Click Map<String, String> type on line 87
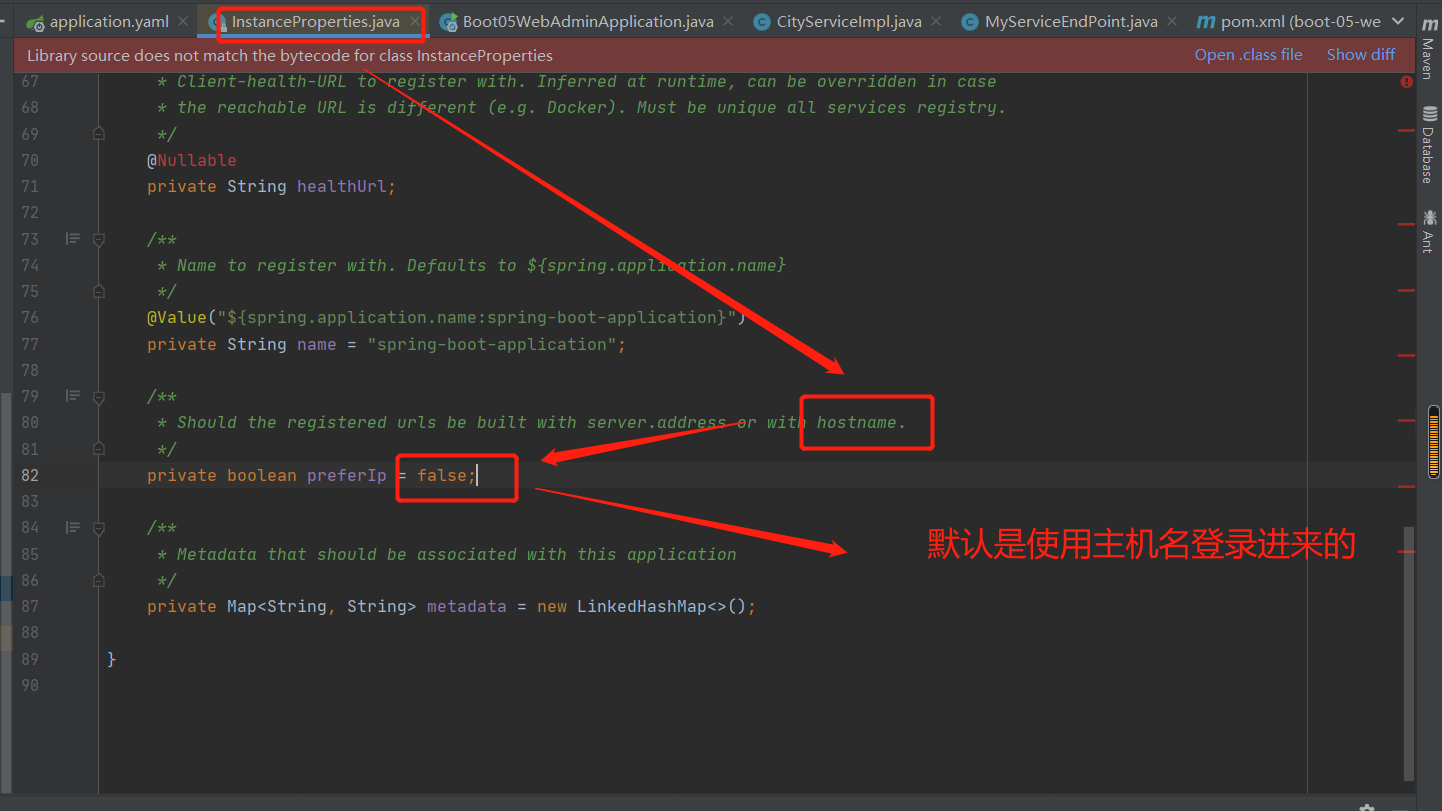Viewport: 1442px width, 811px height. point(321,606)
